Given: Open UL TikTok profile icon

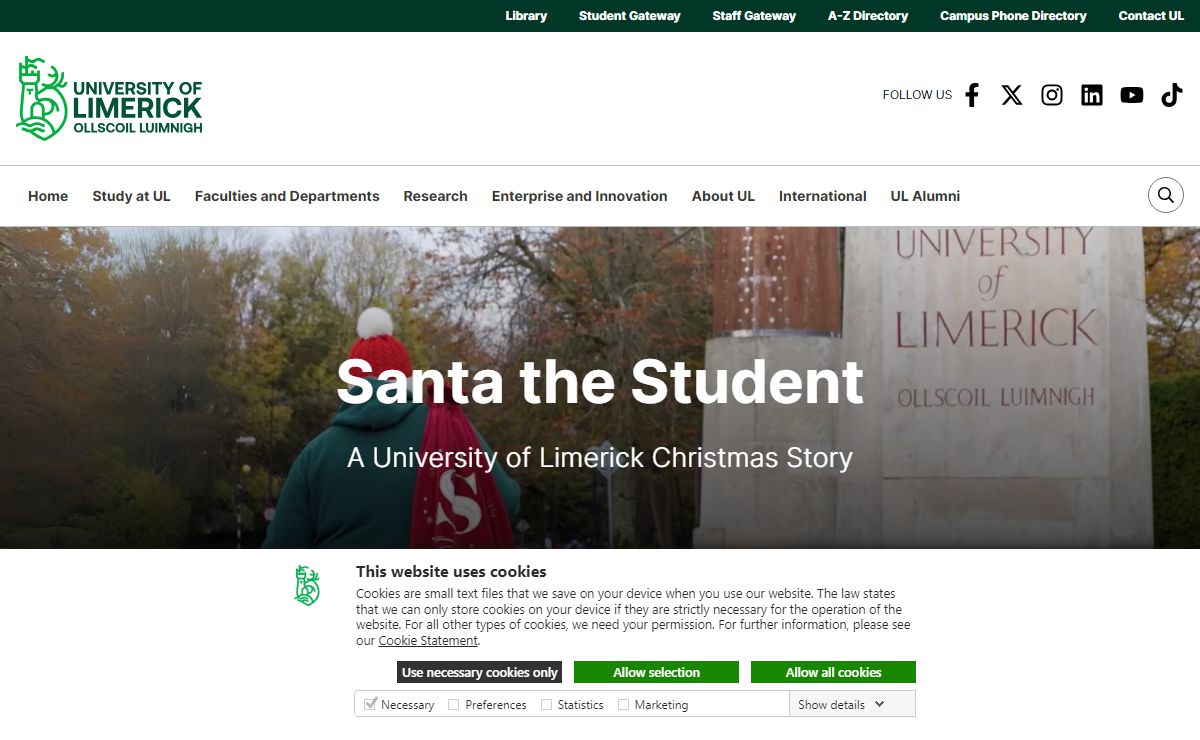Looking at the screenshot, I should [1172, 95].
